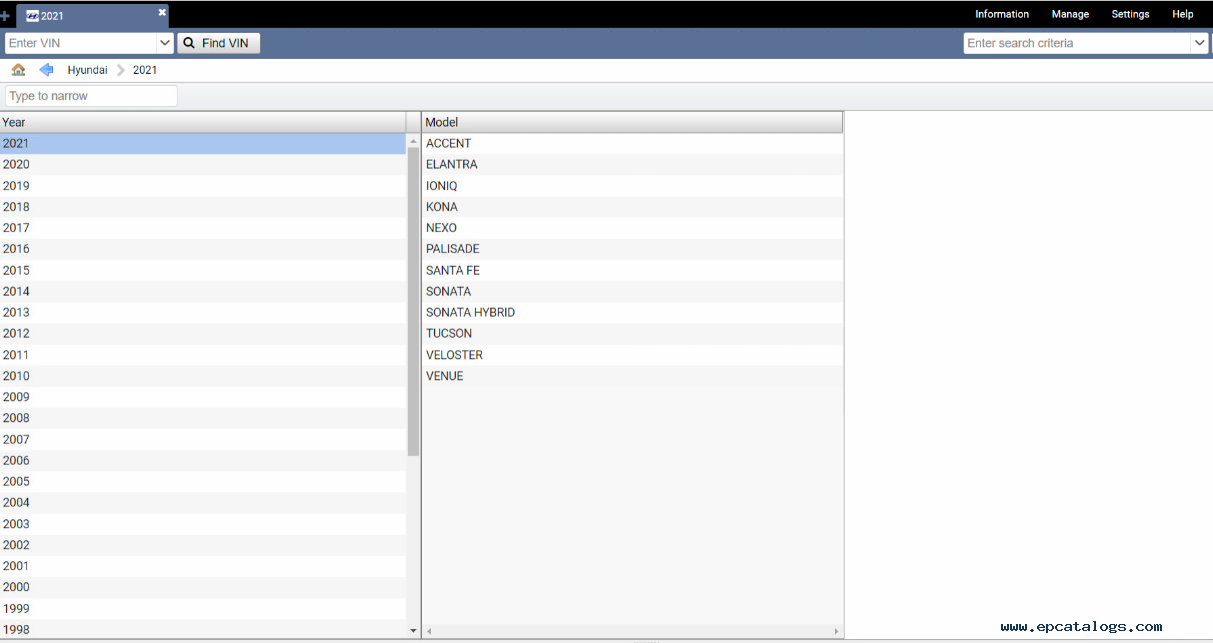This screenshot has height=643, width=1213.
Task: Open the Manage menu
Action: (1070, 14)
